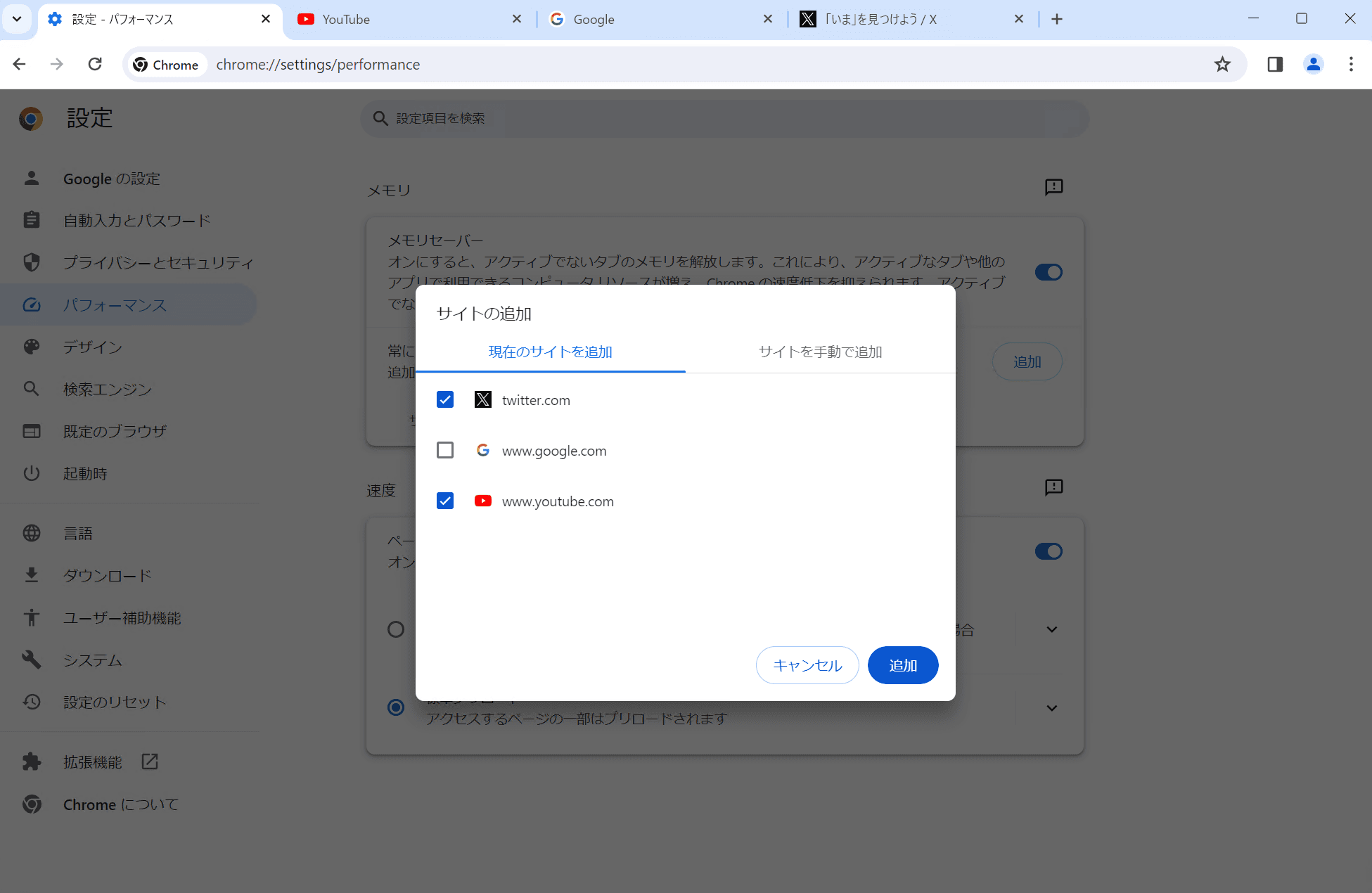The width and height of the screenshot is (1372, 893).
Task: Open プライバシーとセキュリティ settings
Action: (129, 263)
